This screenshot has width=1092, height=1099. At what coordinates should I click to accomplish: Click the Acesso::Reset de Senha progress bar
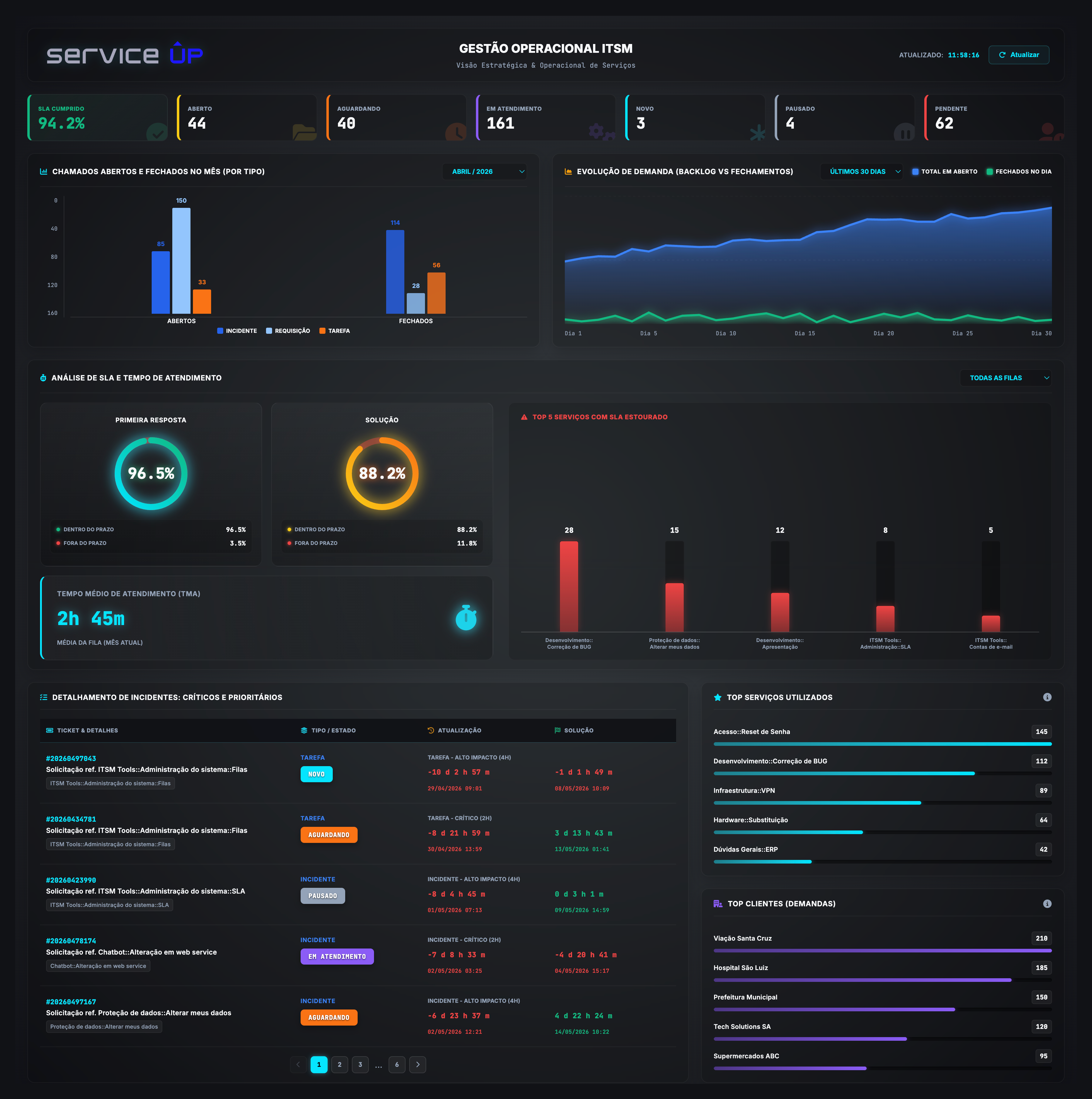pyautogui.click(x=882, y=745)
